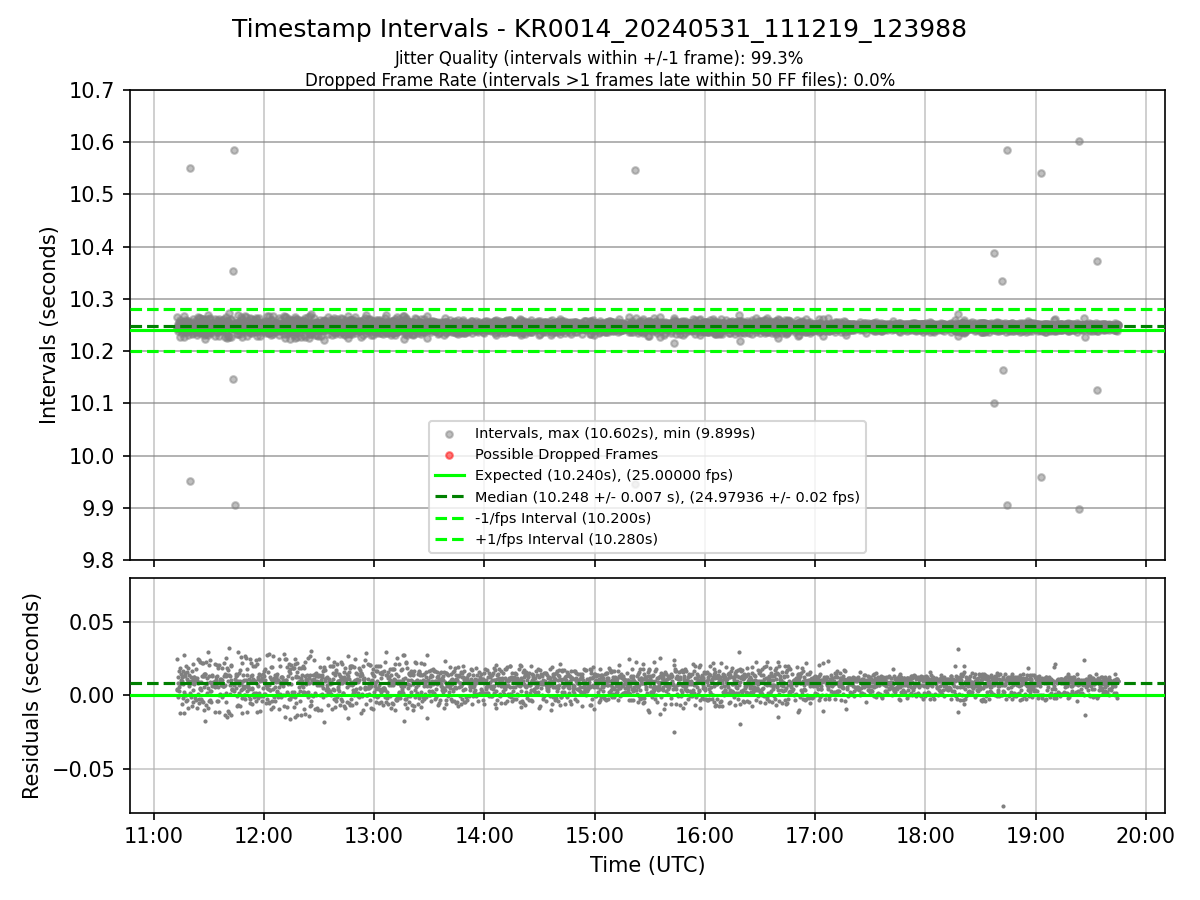
Task: Click the gray Intervals marker in the legend
Action: [x=449, y=434]
